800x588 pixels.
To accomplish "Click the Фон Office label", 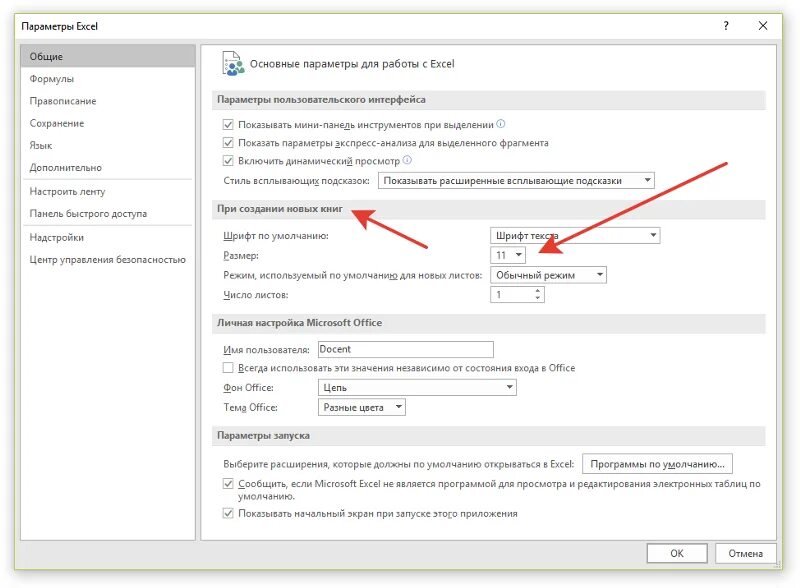I will pos(248,388).
